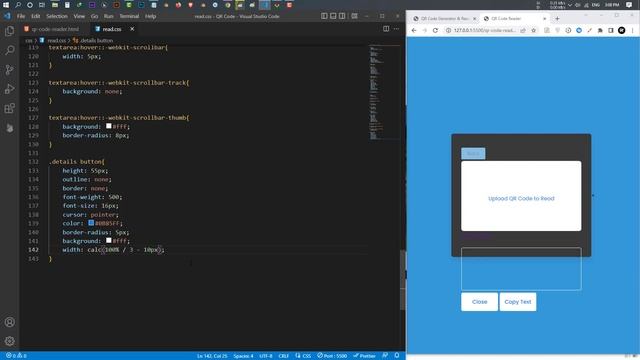640x360 pixels.
Task: Open the Terminal menu
Action: (129, 16)
